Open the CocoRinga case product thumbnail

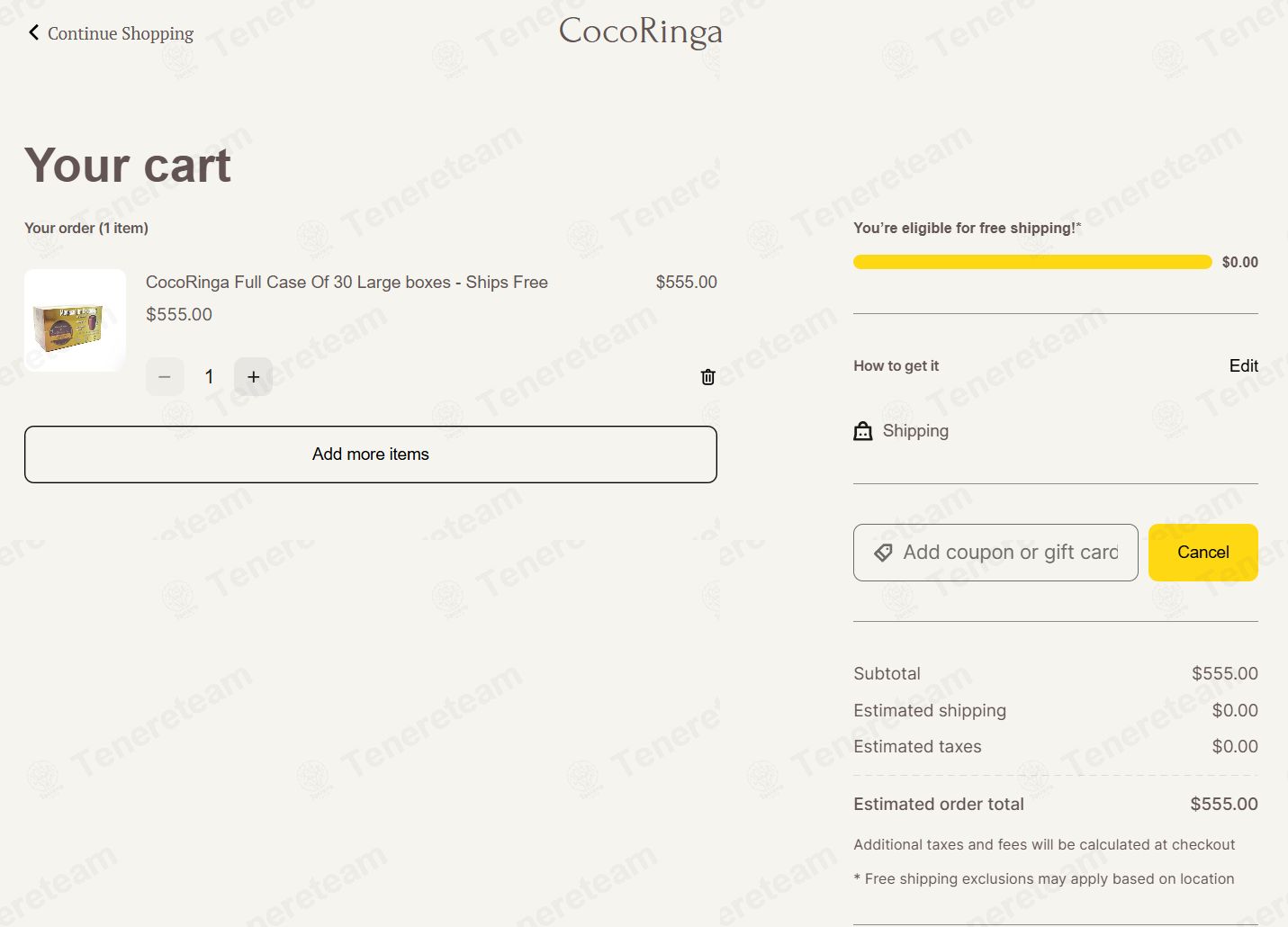pos(75,320)
